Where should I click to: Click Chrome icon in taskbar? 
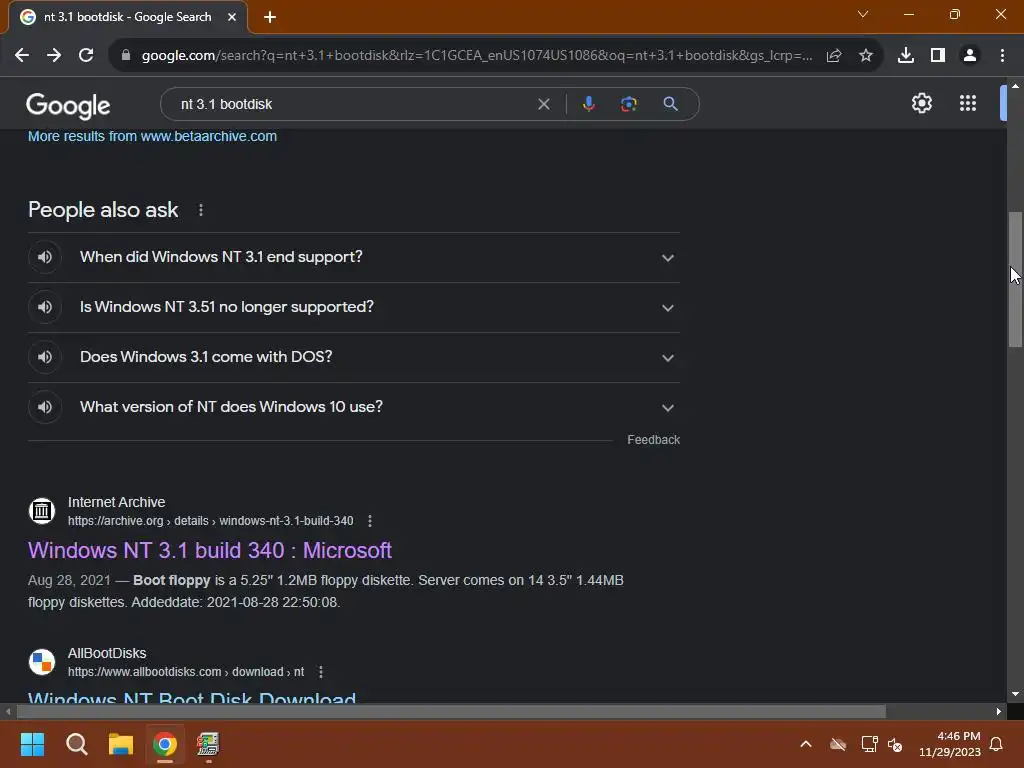point(165,744)
